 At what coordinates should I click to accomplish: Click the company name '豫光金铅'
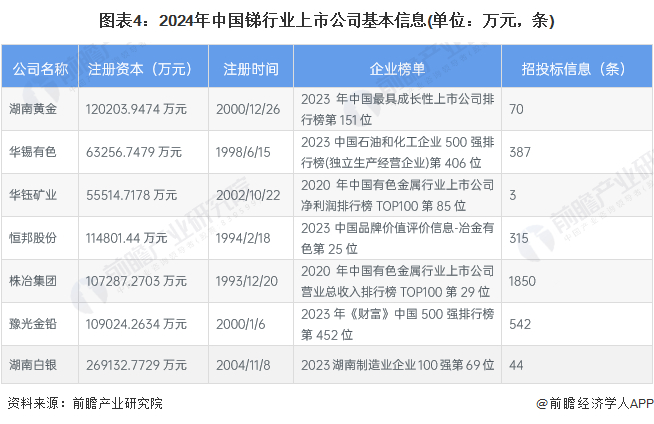(x=33, y=324)
